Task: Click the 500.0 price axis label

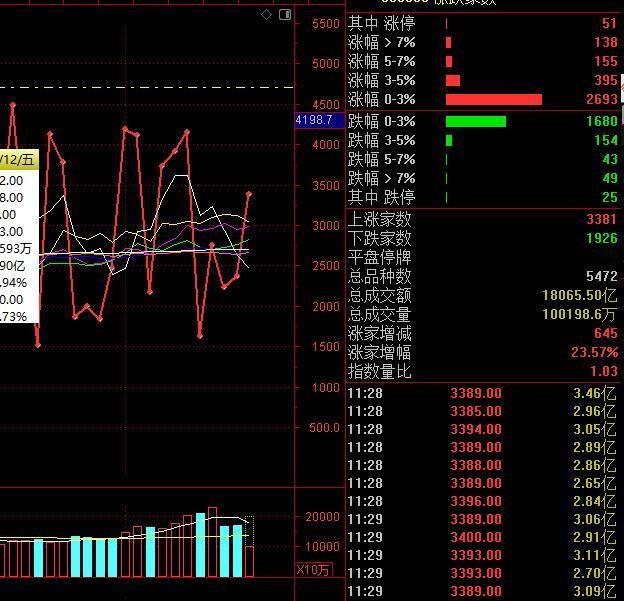Action: click(324, 428)
